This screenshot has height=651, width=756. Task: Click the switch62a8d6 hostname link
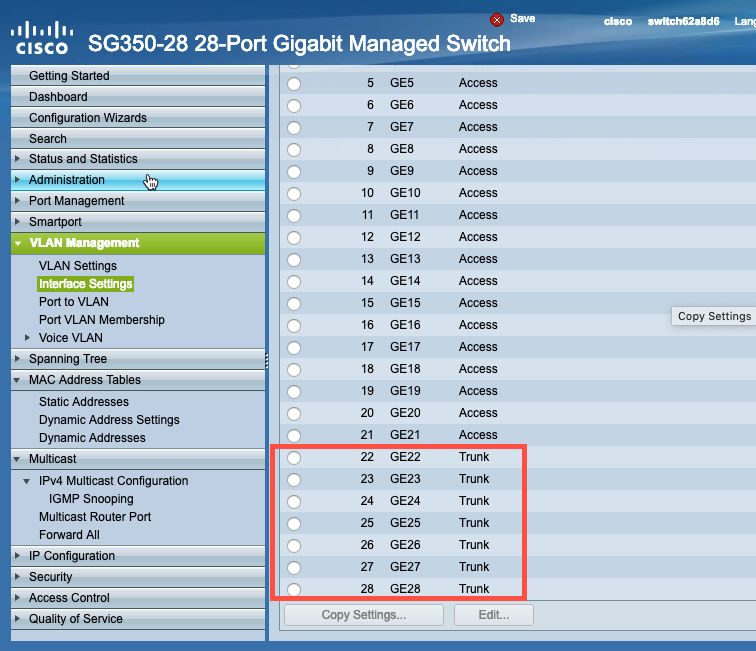683,21
